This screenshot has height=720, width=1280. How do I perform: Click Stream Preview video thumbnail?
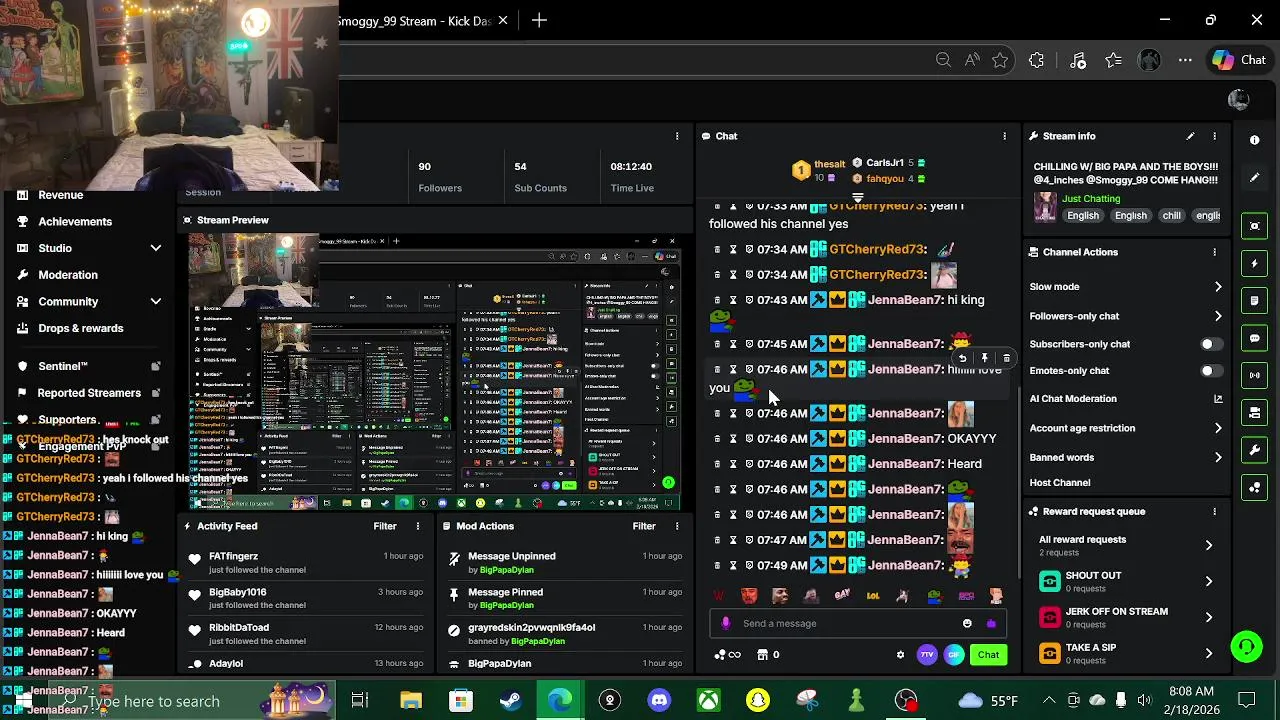[x=434, y=372]
